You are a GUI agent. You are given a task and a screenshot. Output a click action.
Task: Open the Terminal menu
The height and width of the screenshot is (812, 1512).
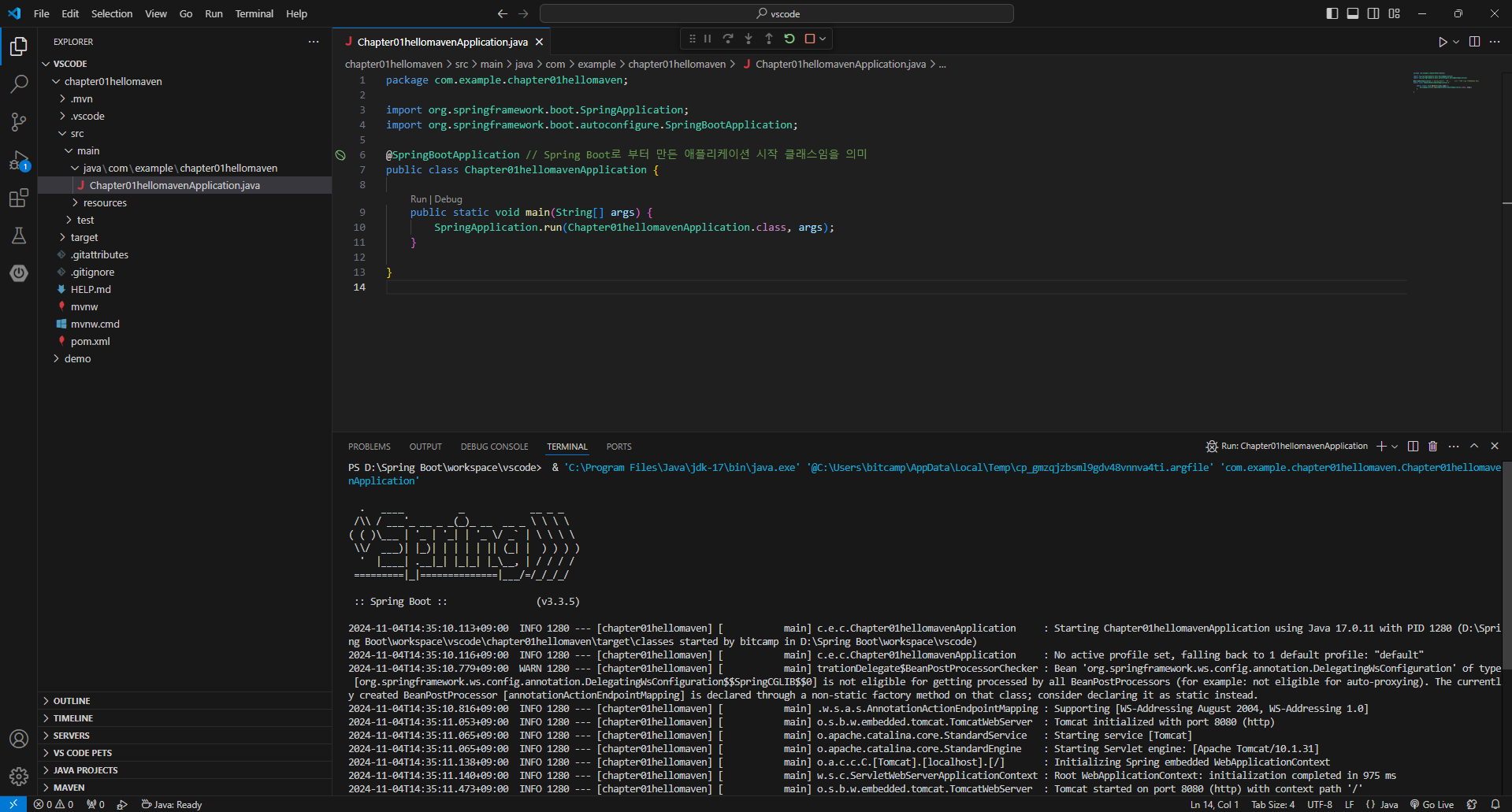pos(254,13)
